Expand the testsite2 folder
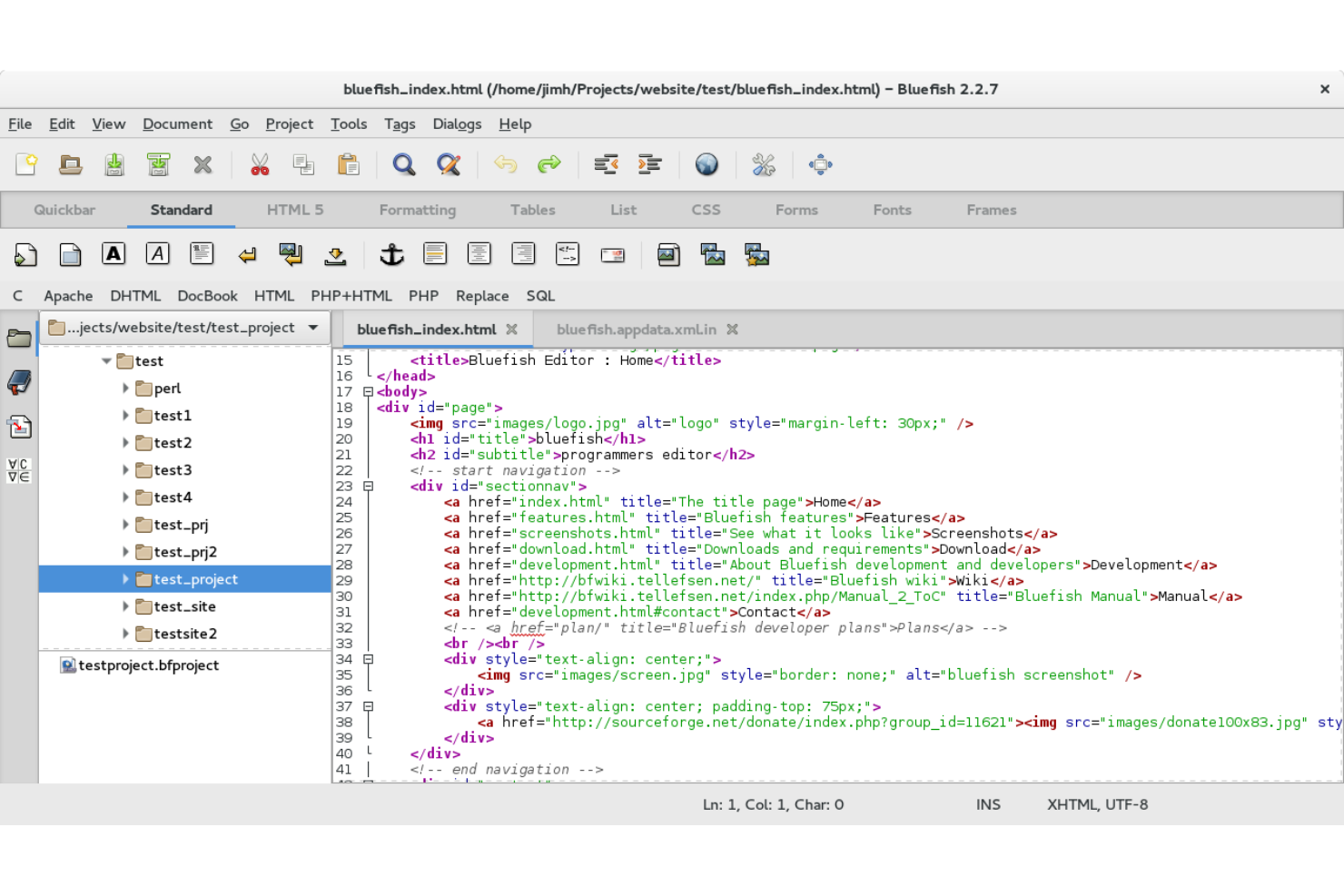The height and width of the screenshot is (896, 1344). coord(125,634)
